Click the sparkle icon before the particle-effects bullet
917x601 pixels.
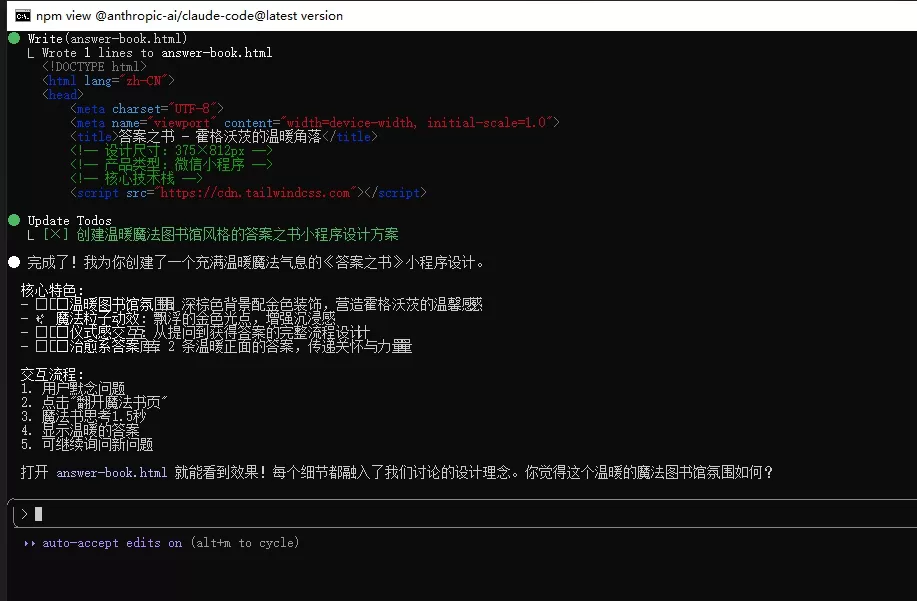coord(40,319)
